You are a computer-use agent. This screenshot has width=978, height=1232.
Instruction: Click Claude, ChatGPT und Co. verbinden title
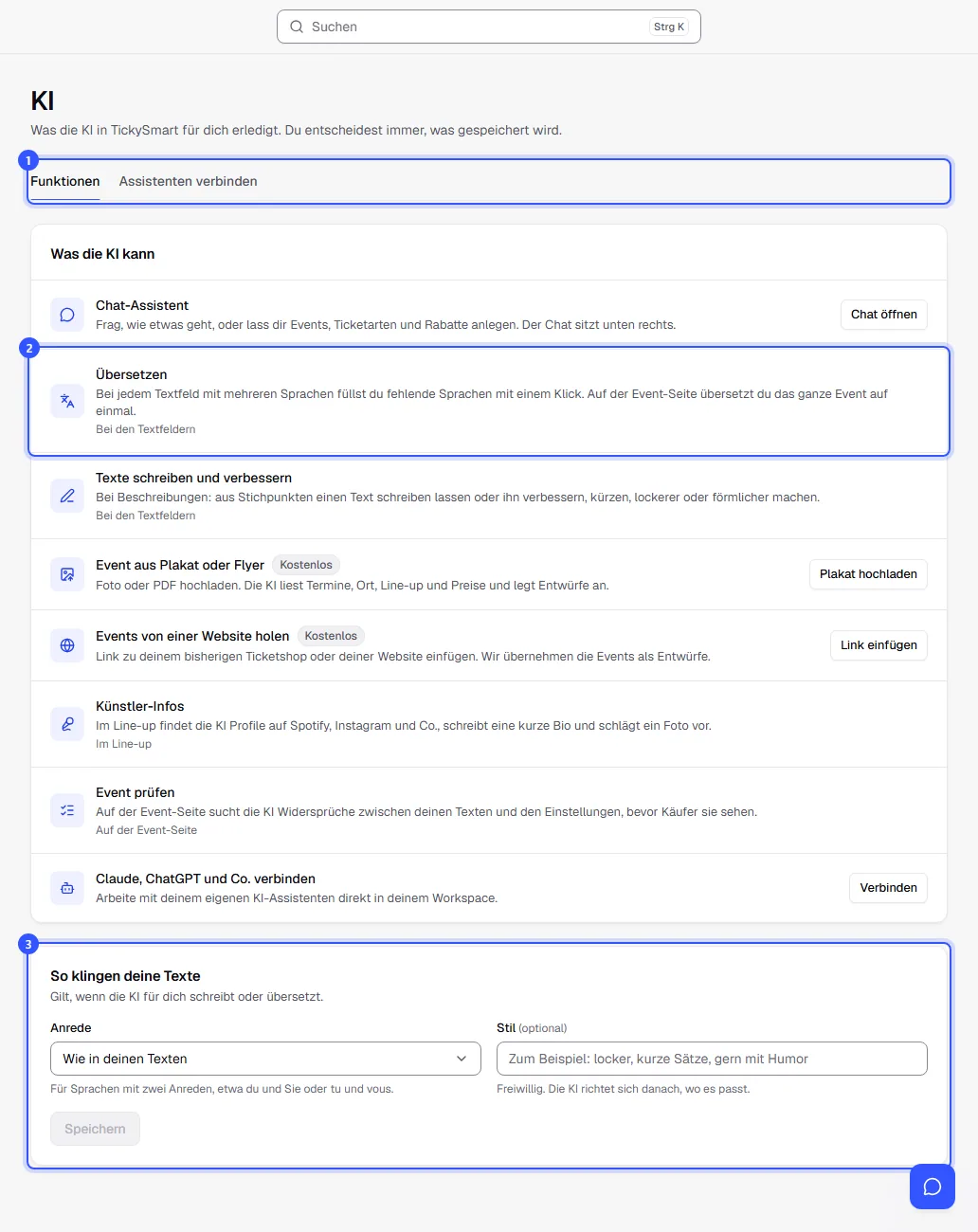[x=206, y=879]
